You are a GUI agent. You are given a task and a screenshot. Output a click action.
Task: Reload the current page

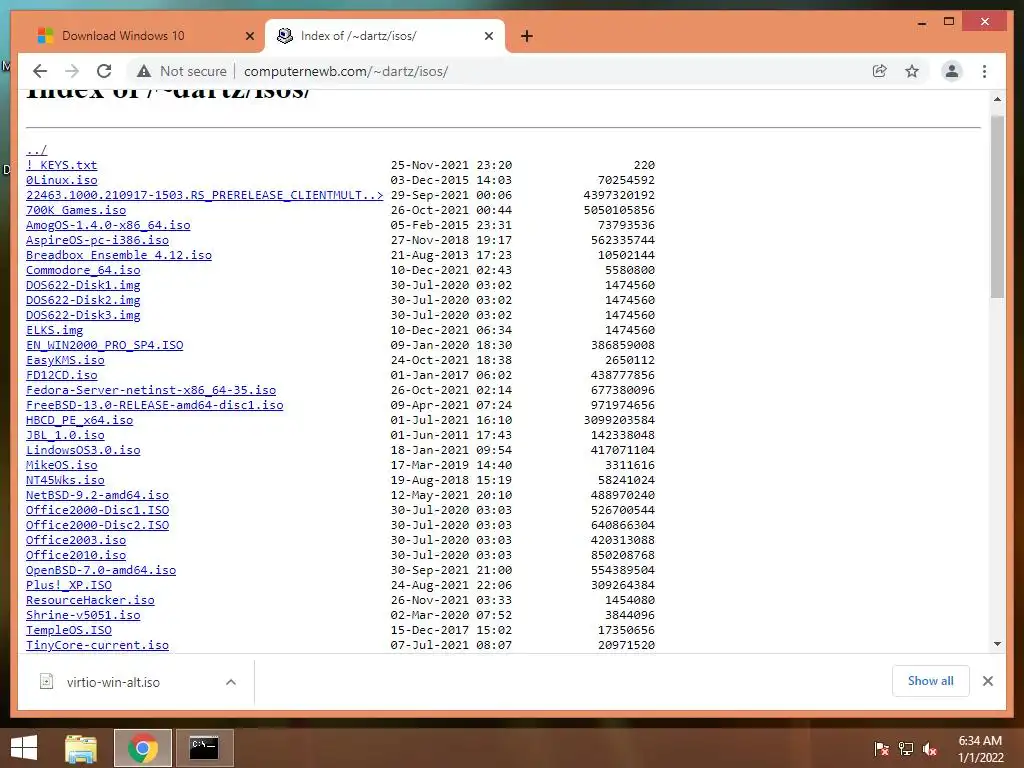[104, 71]
